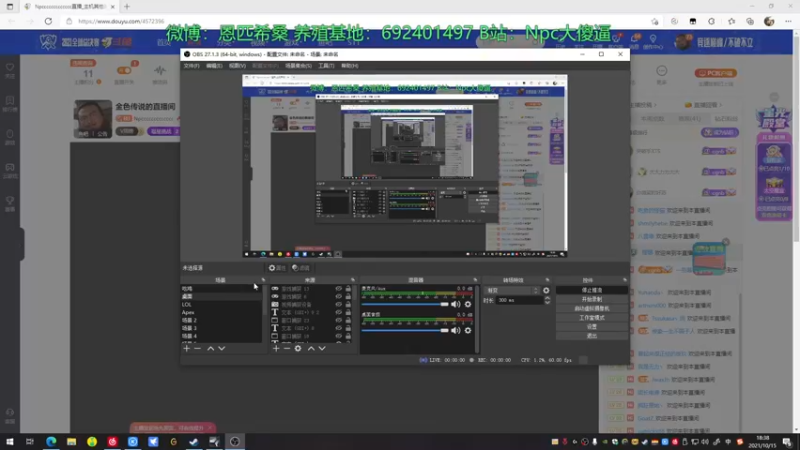The image size is (800, 450).
Task: Move the selected scene down in the 场景 list
Action: click(221, 348)
